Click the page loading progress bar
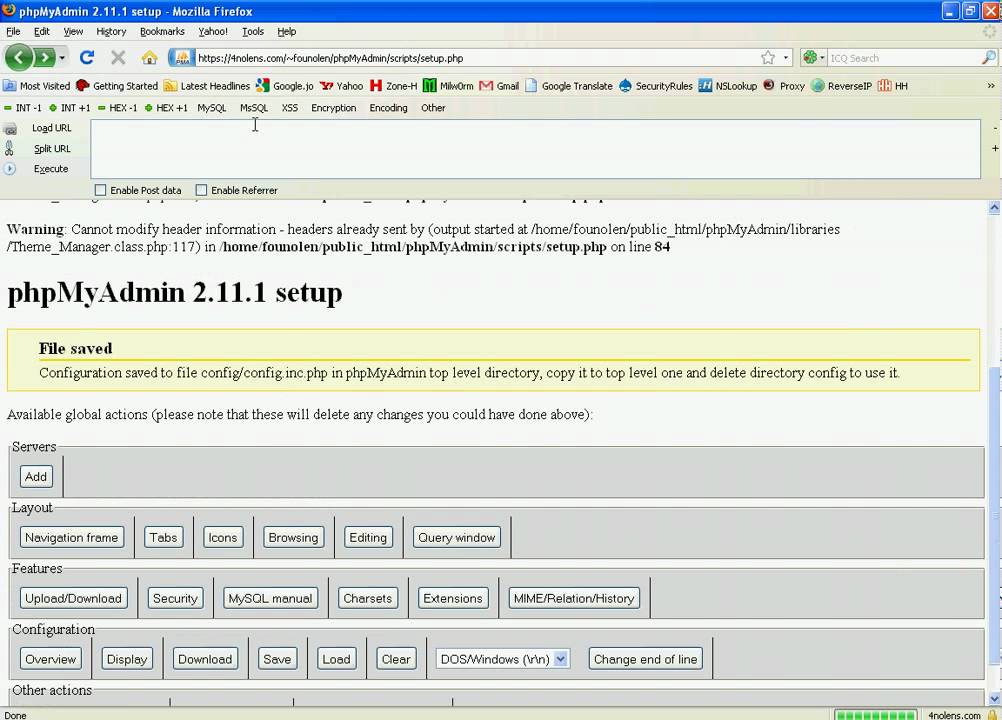This screenshot has height=720, width=1002. pos(875,715)
